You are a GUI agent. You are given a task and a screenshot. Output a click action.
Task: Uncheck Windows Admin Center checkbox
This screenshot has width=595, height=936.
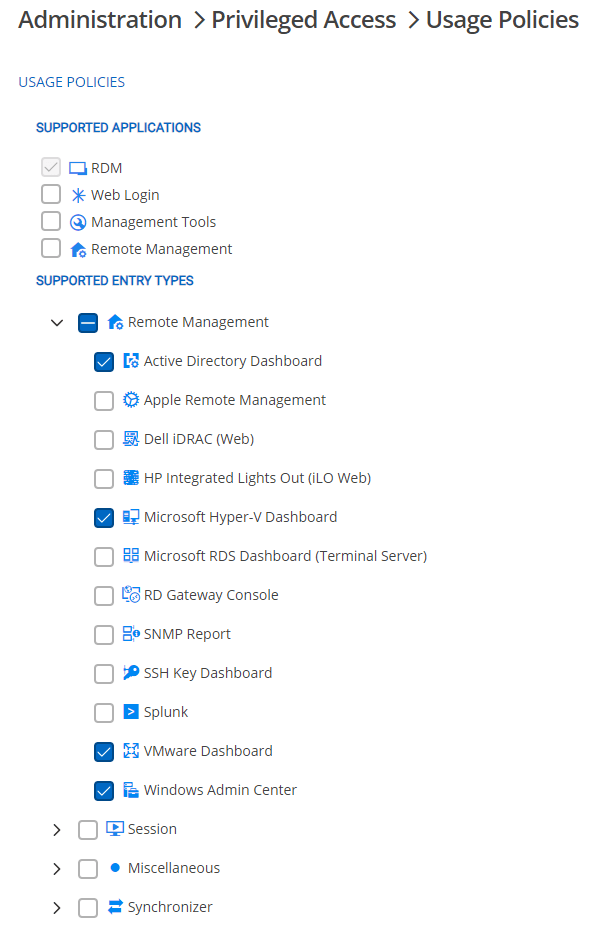[104, 791]
